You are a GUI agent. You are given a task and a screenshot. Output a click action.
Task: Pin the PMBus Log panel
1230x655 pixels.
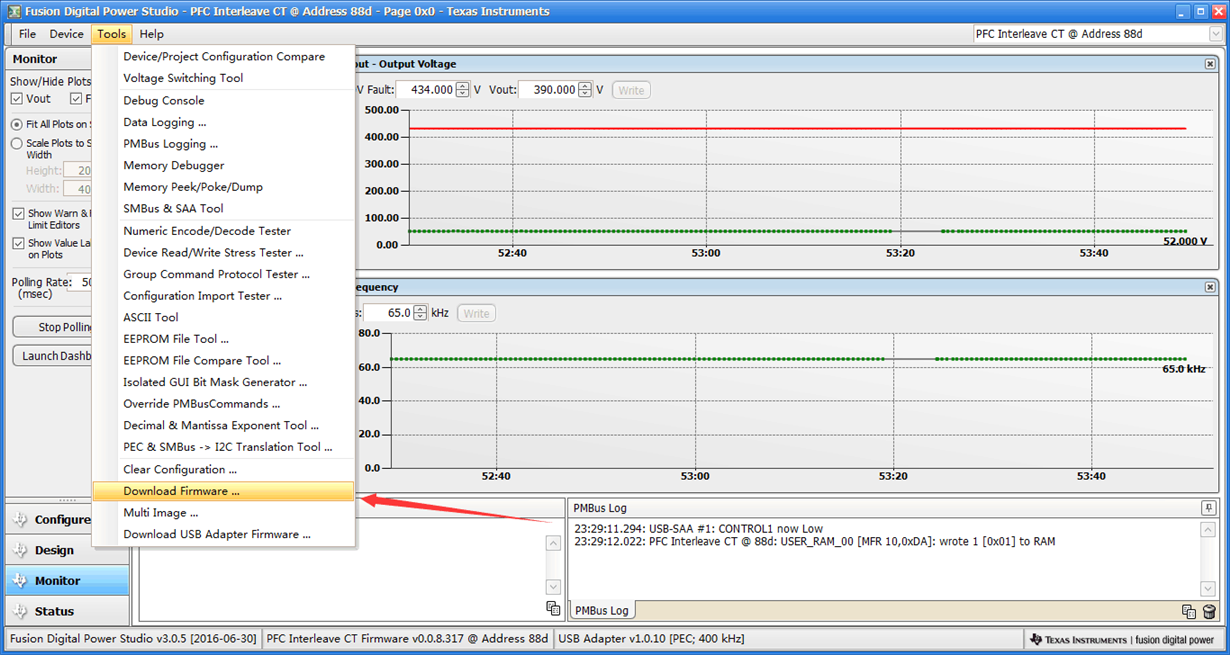pos(1208,508)
